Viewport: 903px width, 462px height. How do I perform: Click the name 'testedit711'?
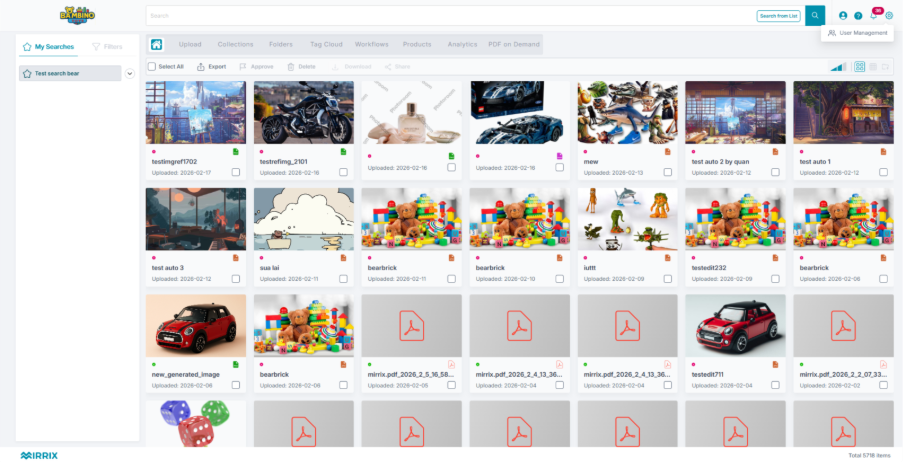point(708,374)
